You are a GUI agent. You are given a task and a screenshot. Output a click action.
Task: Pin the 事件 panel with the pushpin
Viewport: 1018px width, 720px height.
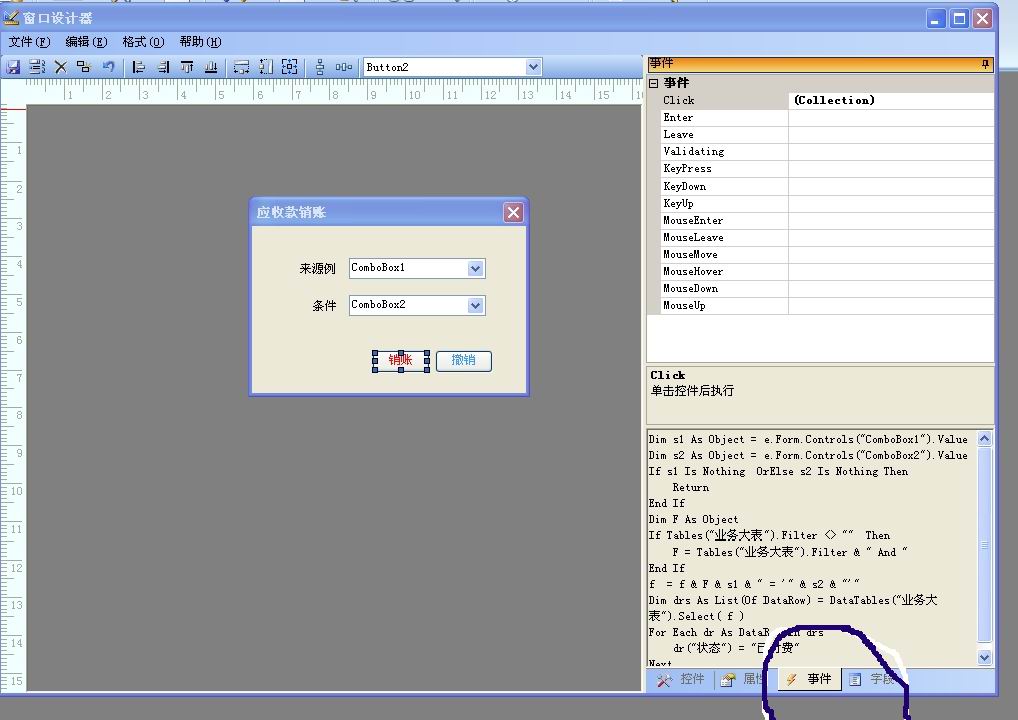[985, 64]
